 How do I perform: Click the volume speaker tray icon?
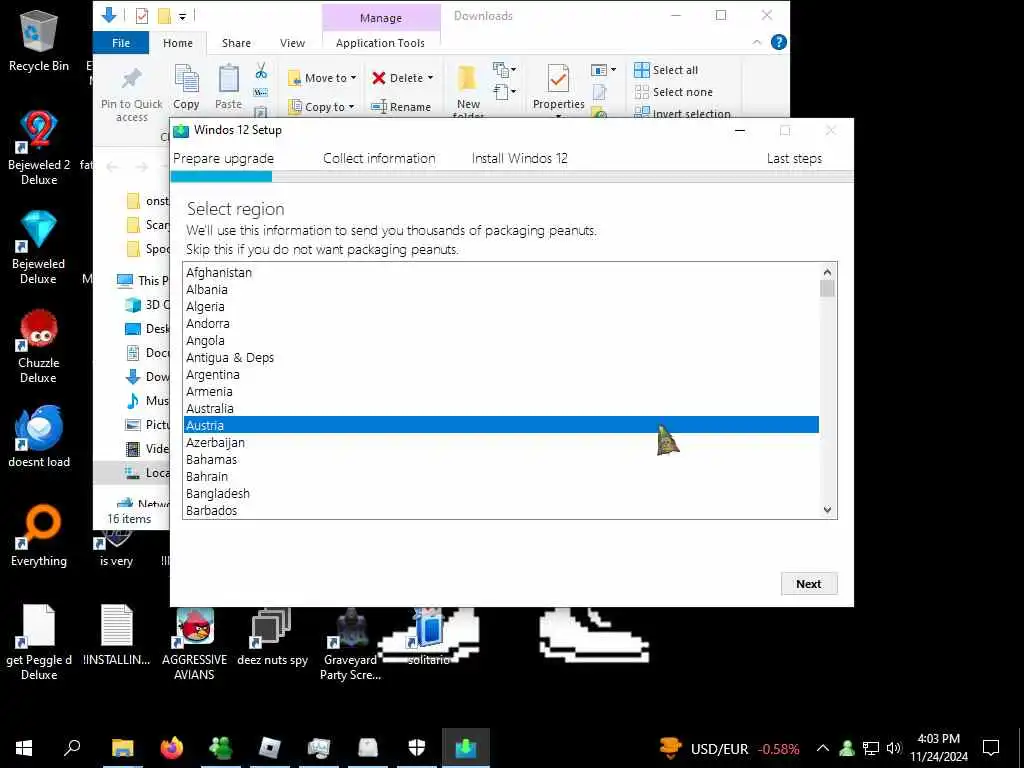[894, 748]
